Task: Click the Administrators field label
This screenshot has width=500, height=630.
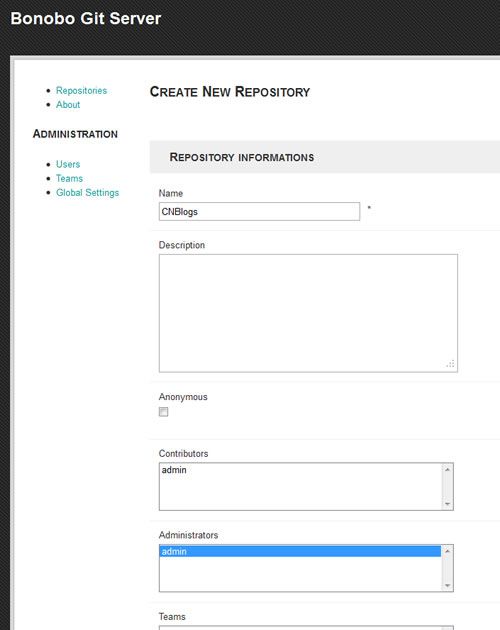Action: point(188,535)
